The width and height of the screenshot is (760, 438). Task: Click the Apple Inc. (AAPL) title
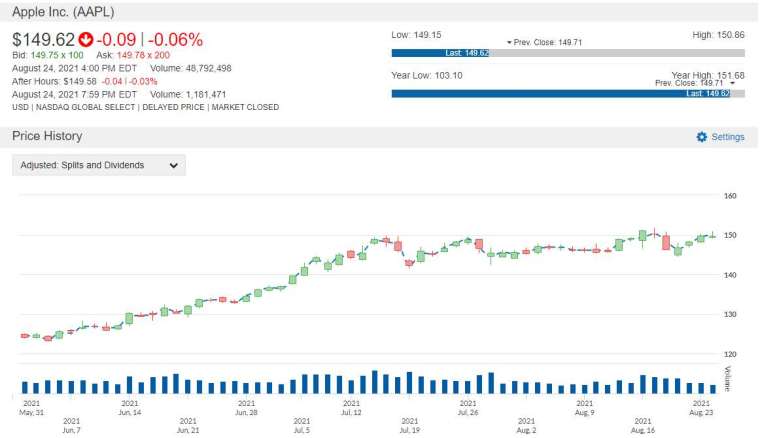pyautogui.click(x=63, y=12)
